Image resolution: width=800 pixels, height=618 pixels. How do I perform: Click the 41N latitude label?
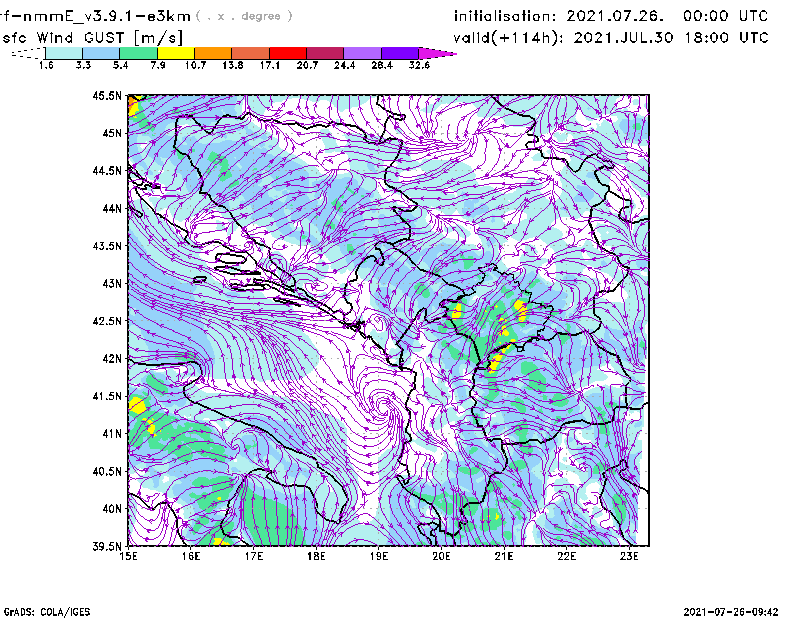pyautogui.click(x=112, y=434)
